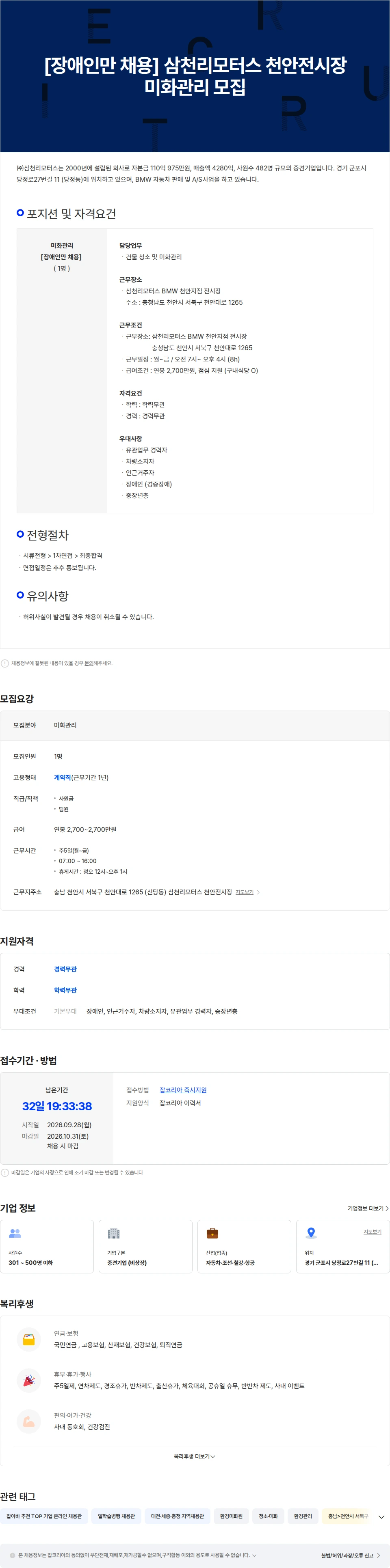The image size is (390, 1568).
Task: Click the 경력무관 experience value
Action: (65, 969)
